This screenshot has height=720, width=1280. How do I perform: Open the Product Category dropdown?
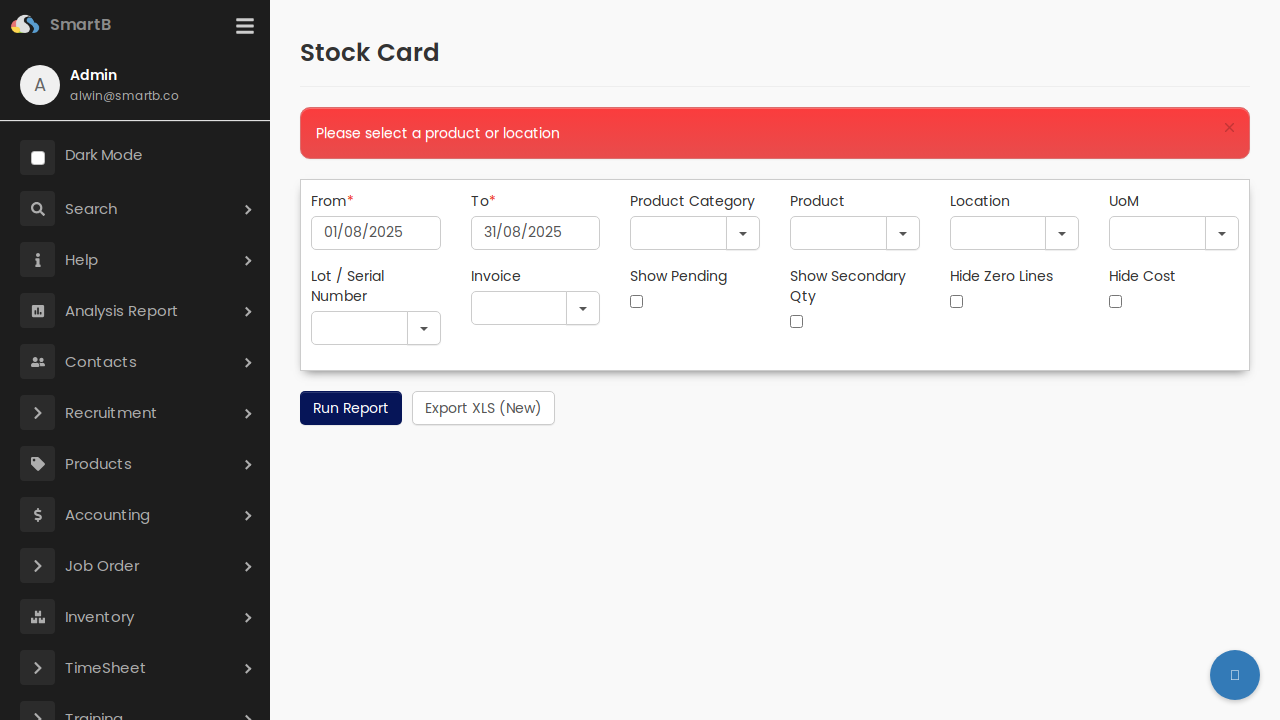(743, 233)
